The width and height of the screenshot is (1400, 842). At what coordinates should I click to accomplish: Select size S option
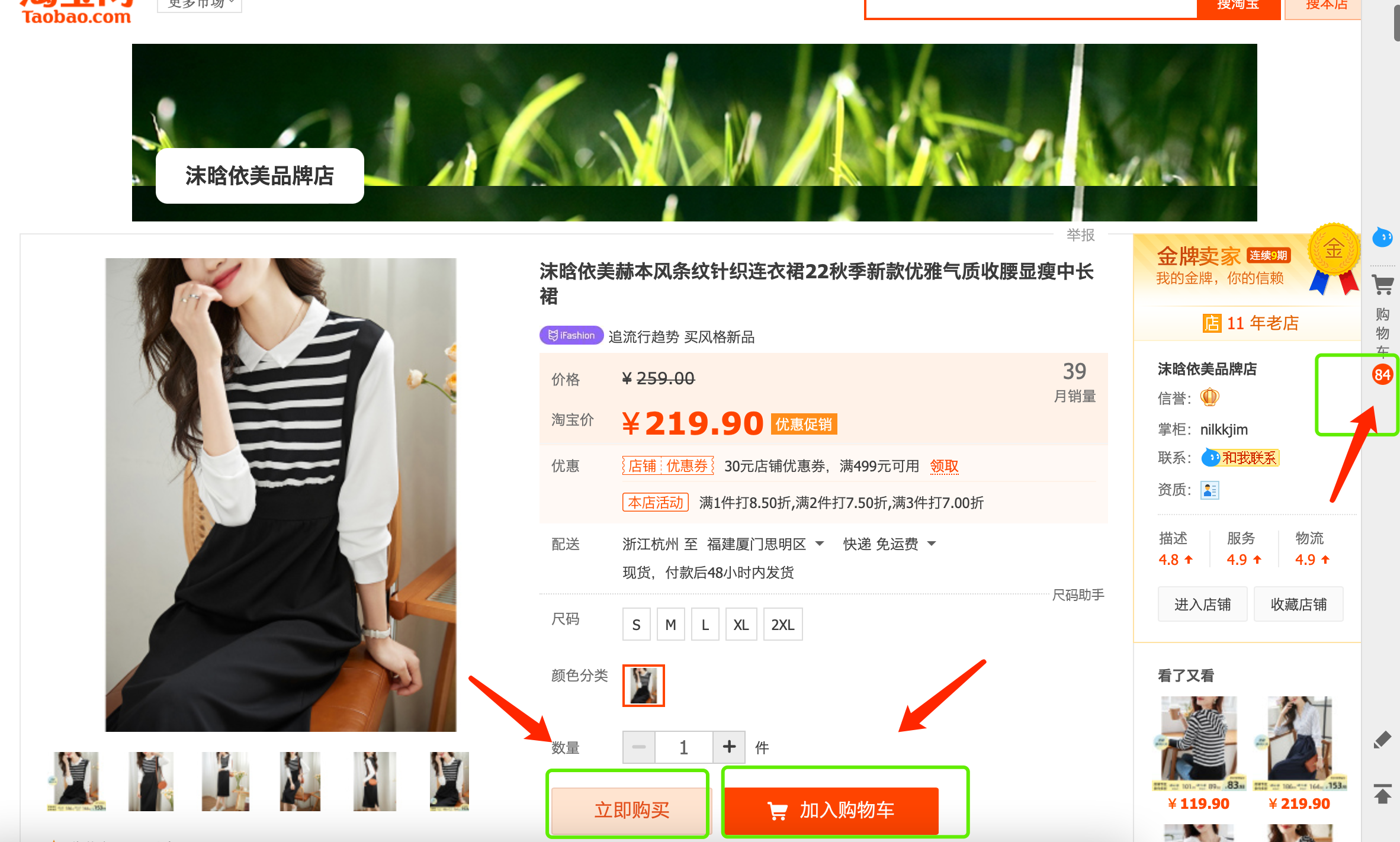coord(637,624)
